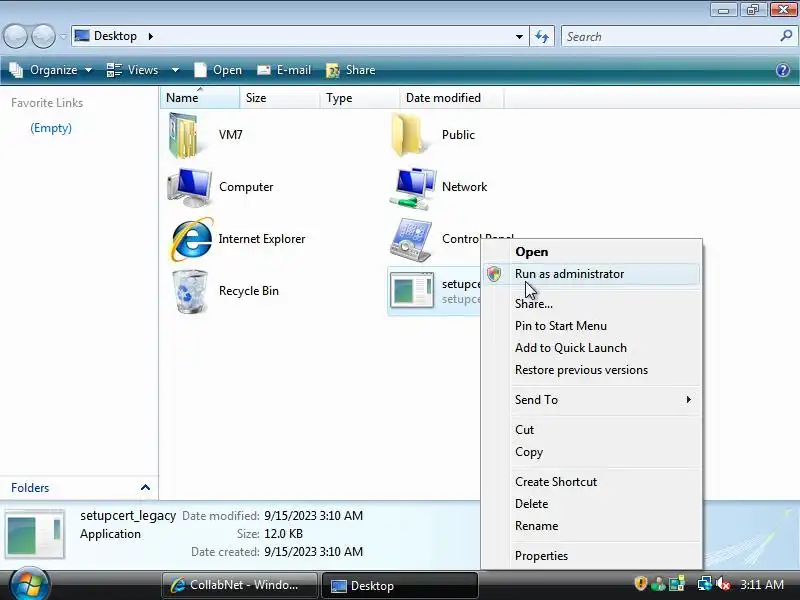Switch to CollabNet taskbar window
Screen dimensions: 800x600
(x=239, y=585)
